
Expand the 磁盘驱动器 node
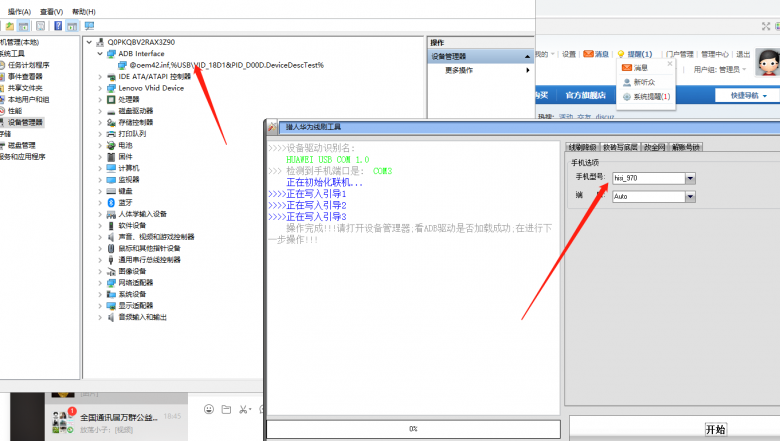coord(100,111)
